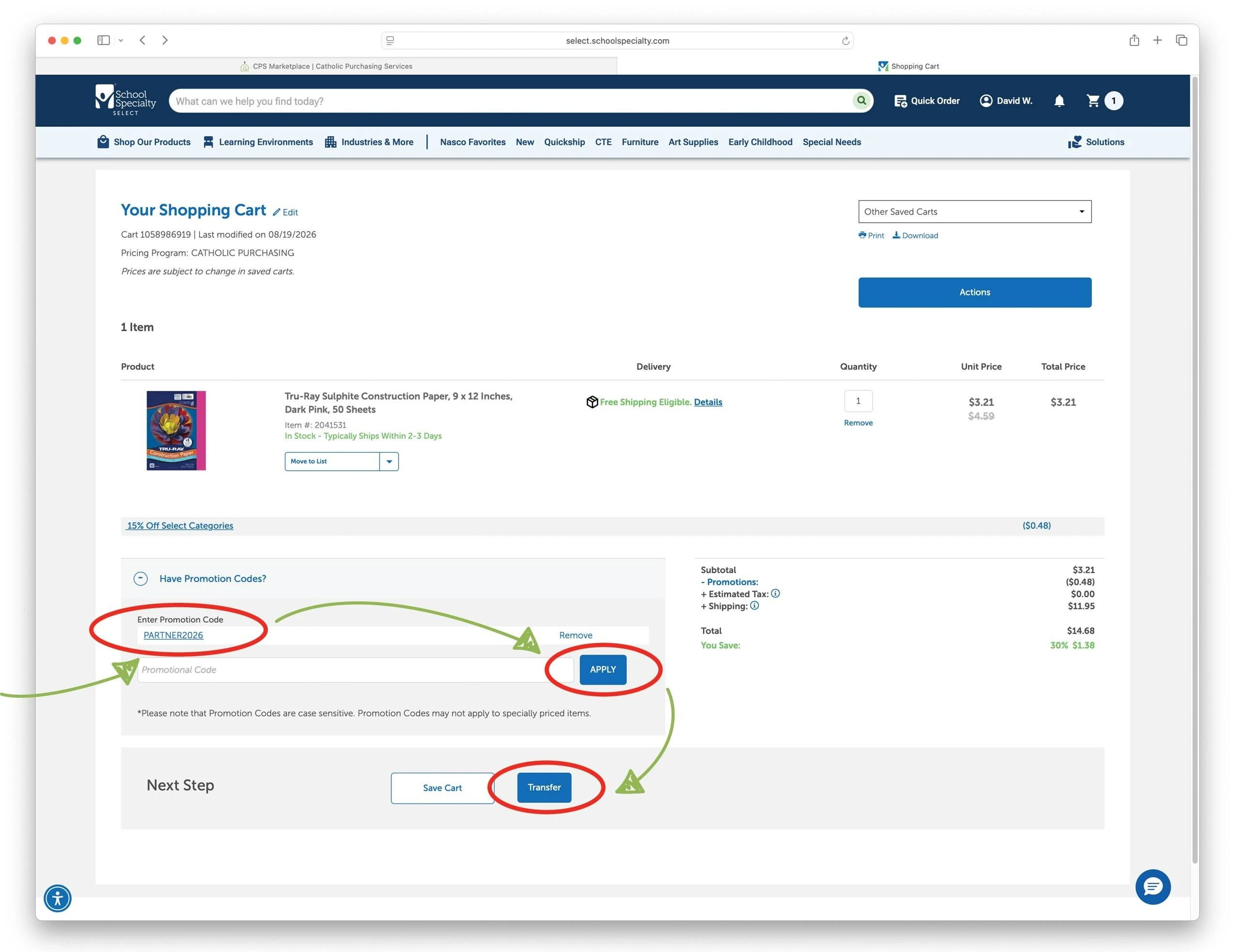Open the Special Needs category
The width and height of the screenshot is (1235, 952).
click(x=831, y=142)
